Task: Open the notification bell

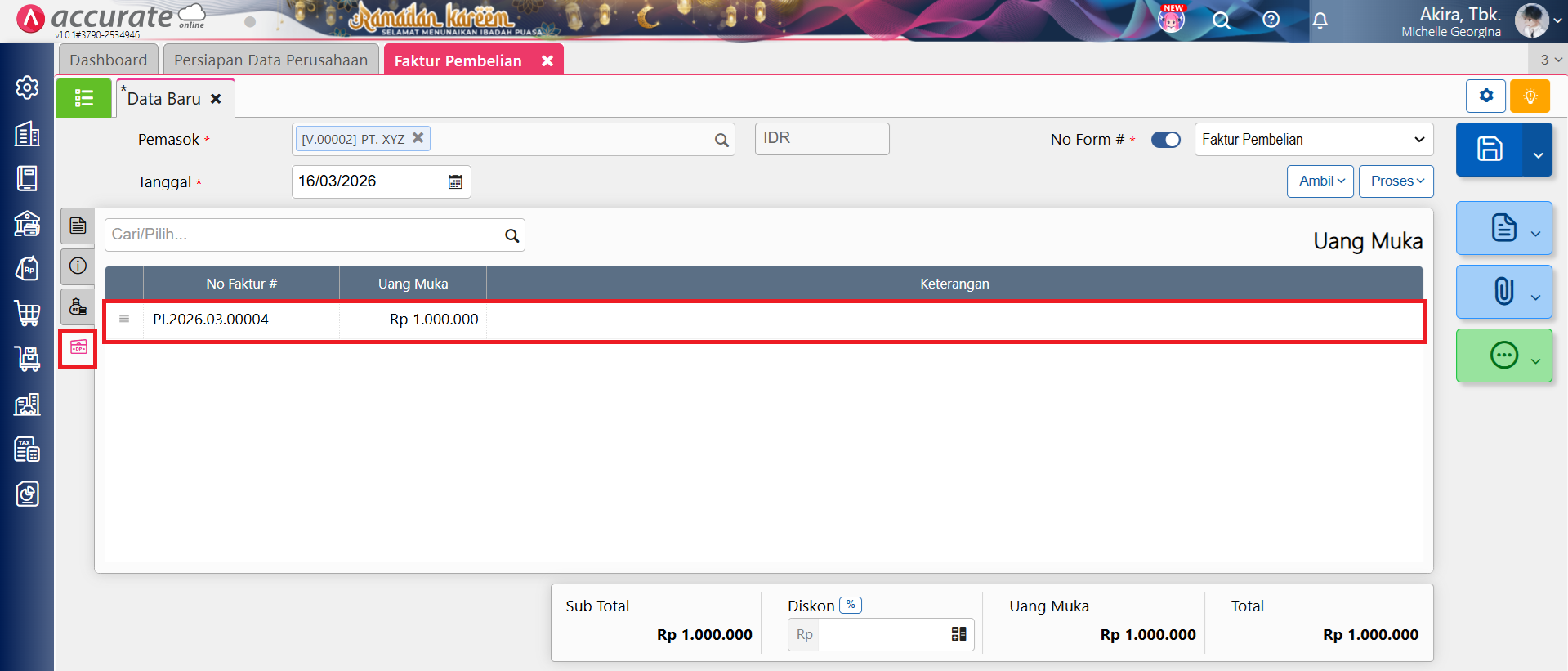Action: click(x=1320, y=20)
